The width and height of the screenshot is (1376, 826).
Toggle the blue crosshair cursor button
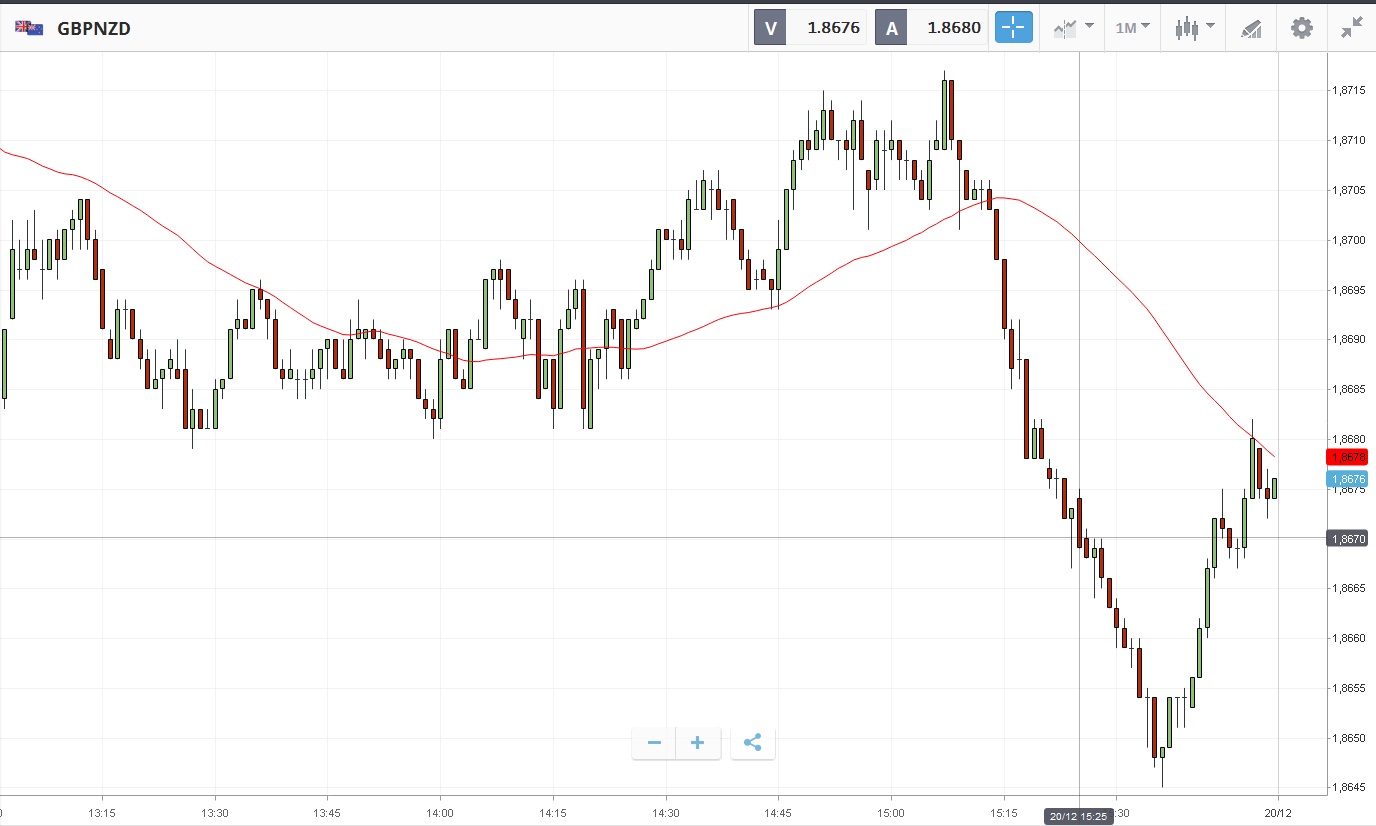(1013, 27)
